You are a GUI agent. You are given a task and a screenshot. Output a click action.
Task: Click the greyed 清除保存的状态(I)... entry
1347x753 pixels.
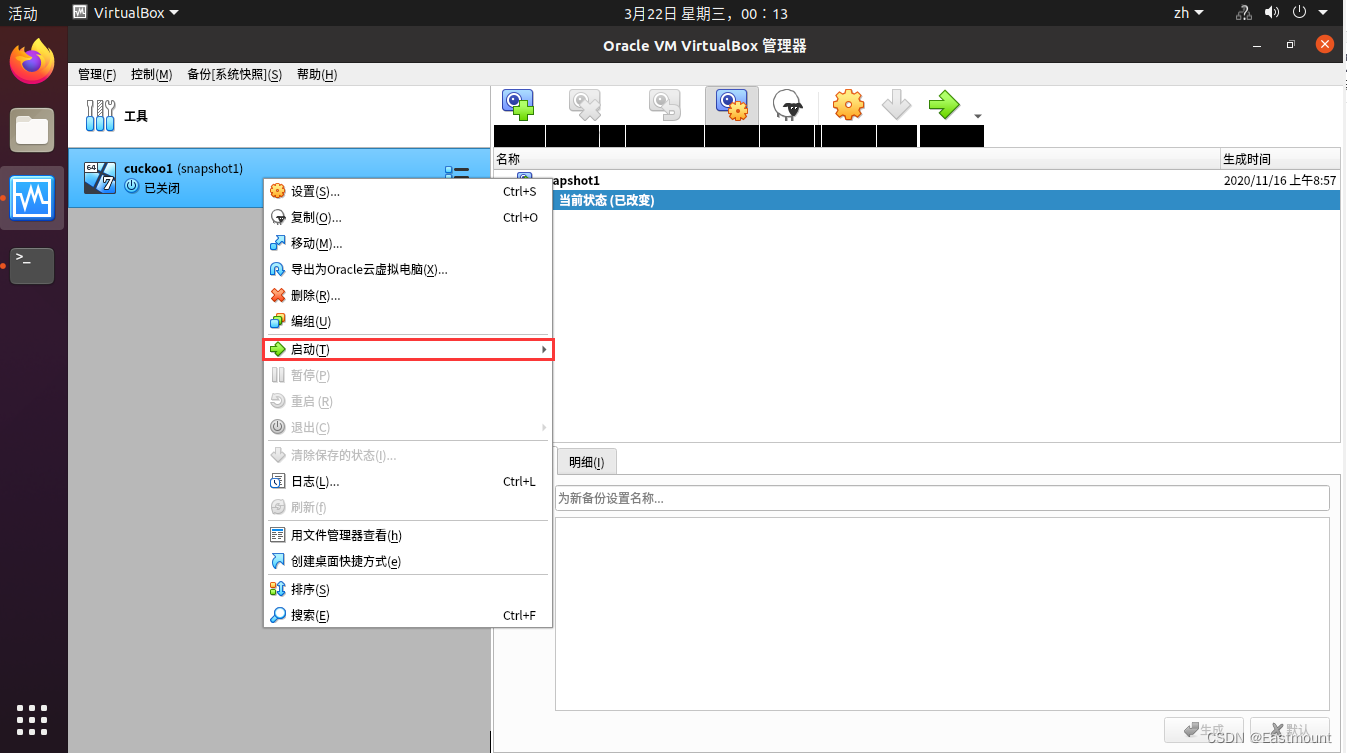coord(408,455)
